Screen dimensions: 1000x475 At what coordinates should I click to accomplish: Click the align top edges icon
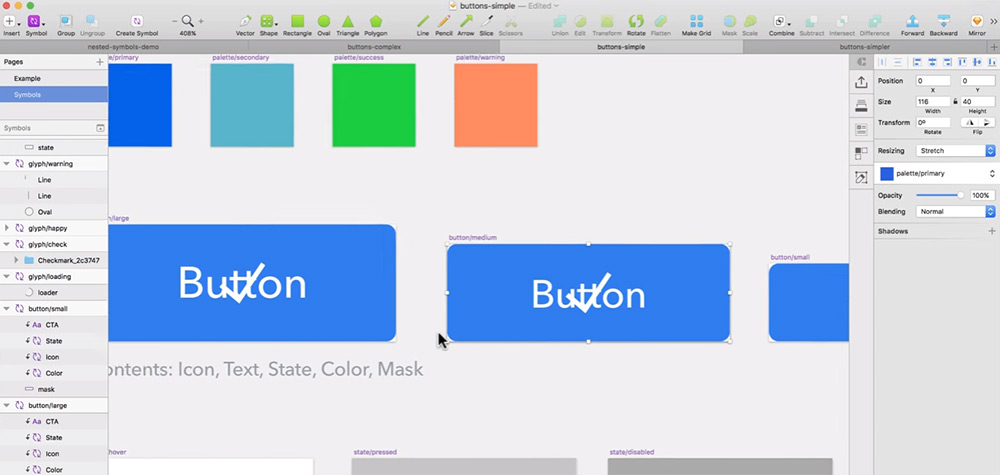click(x=962, y=62)
